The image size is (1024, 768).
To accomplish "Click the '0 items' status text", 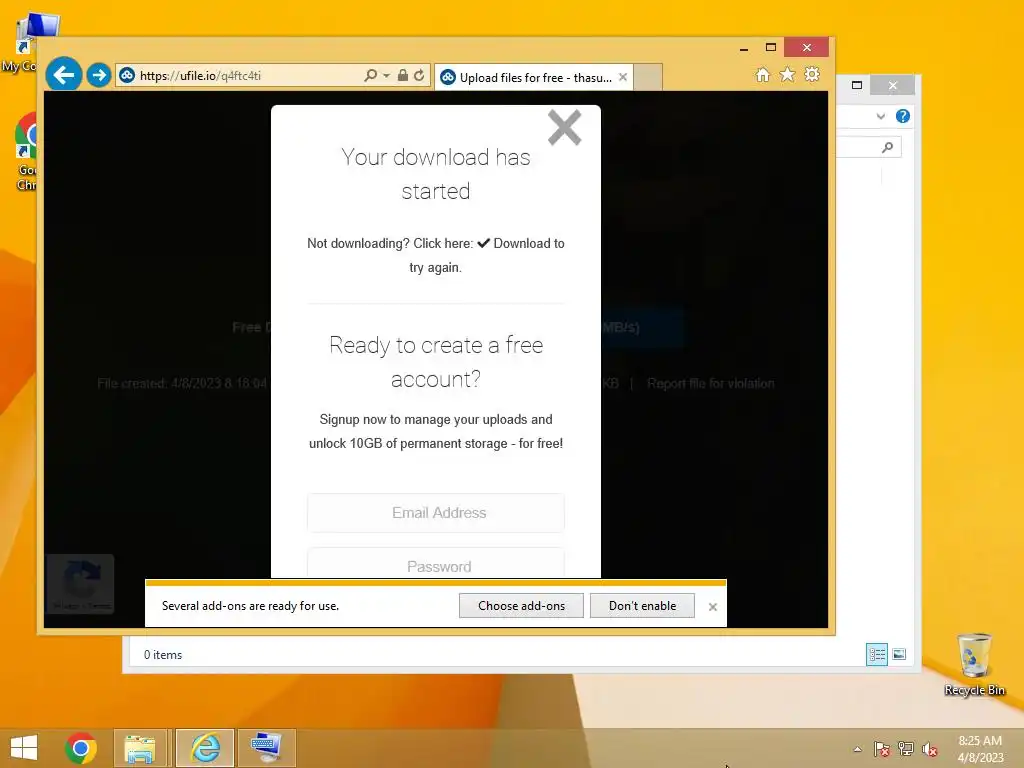I will pos(163,654).
